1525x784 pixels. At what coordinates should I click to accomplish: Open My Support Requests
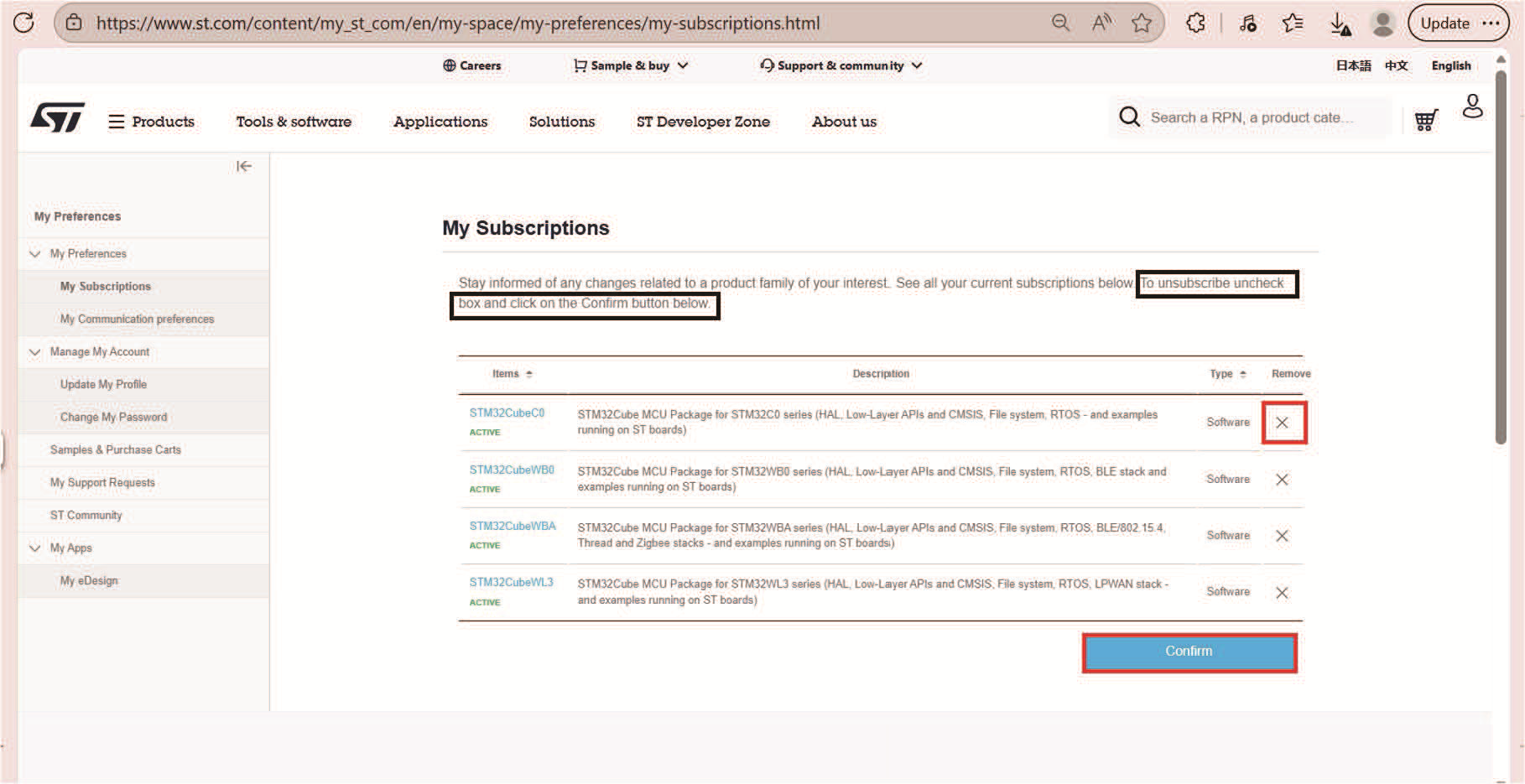[102, 482]
